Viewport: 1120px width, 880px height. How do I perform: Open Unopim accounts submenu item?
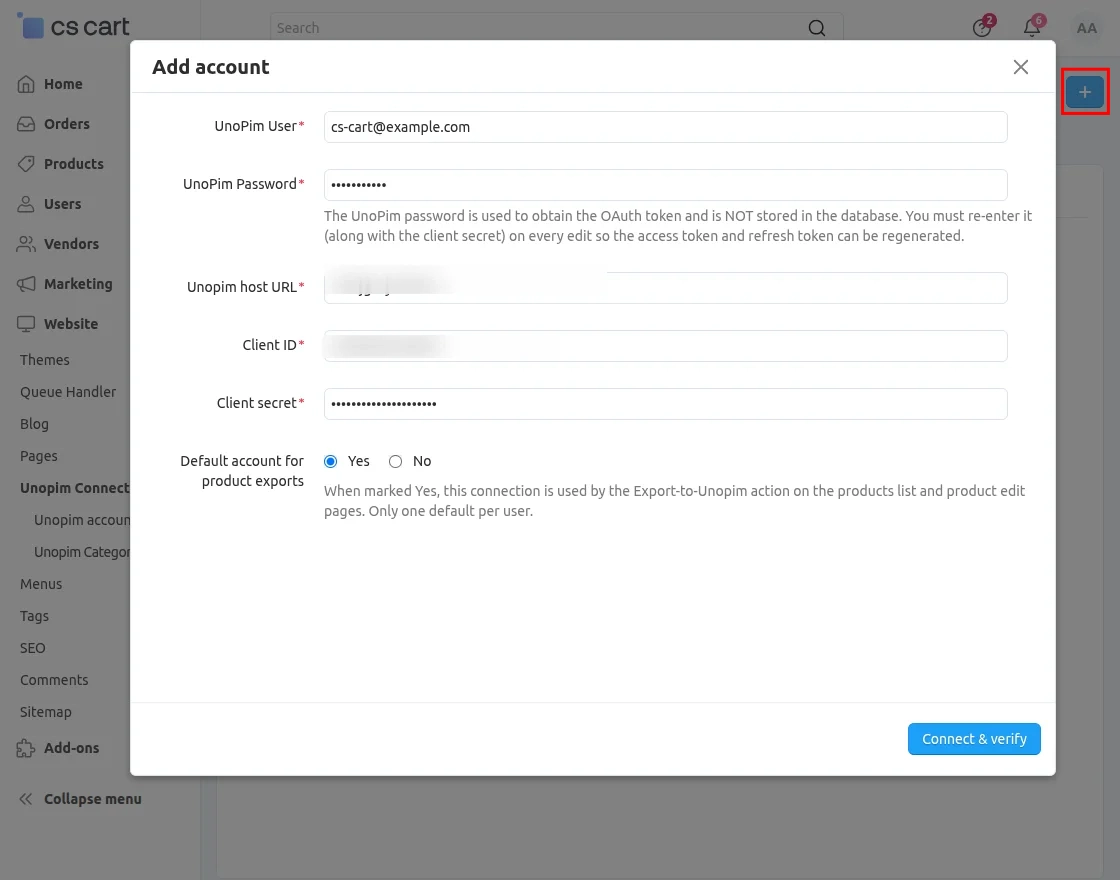(82, 521)
